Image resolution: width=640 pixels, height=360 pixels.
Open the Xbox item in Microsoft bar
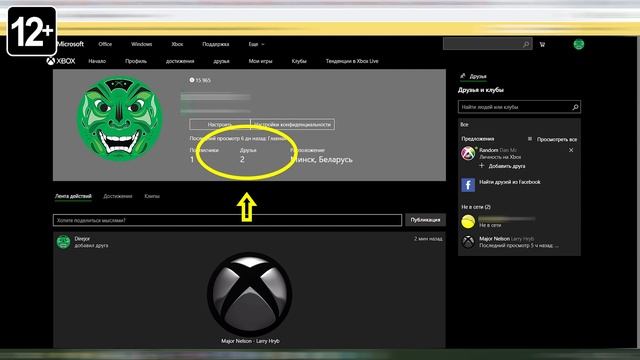[177, 44]
